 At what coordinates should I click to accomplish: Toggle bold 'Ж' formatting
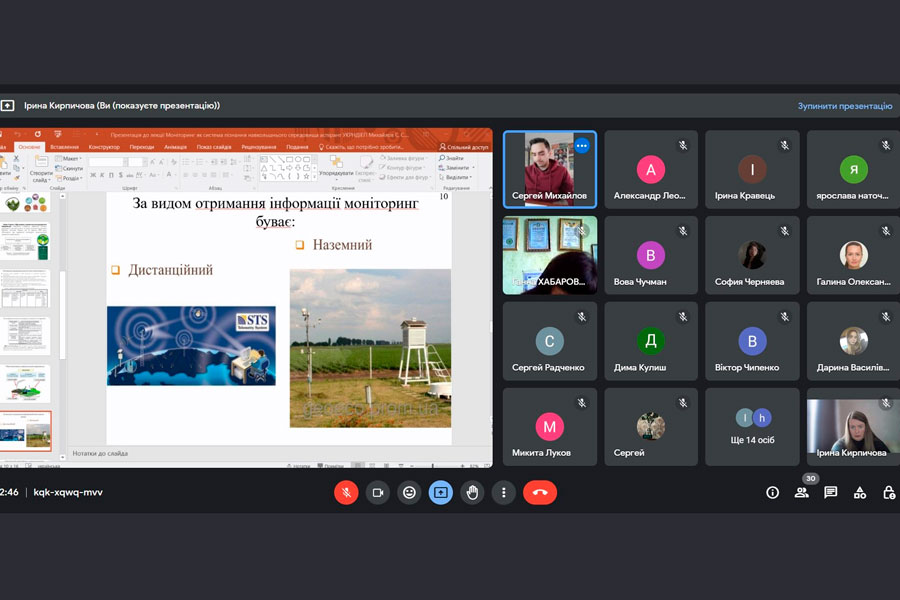pyautogui.click(x=94, y=175)
